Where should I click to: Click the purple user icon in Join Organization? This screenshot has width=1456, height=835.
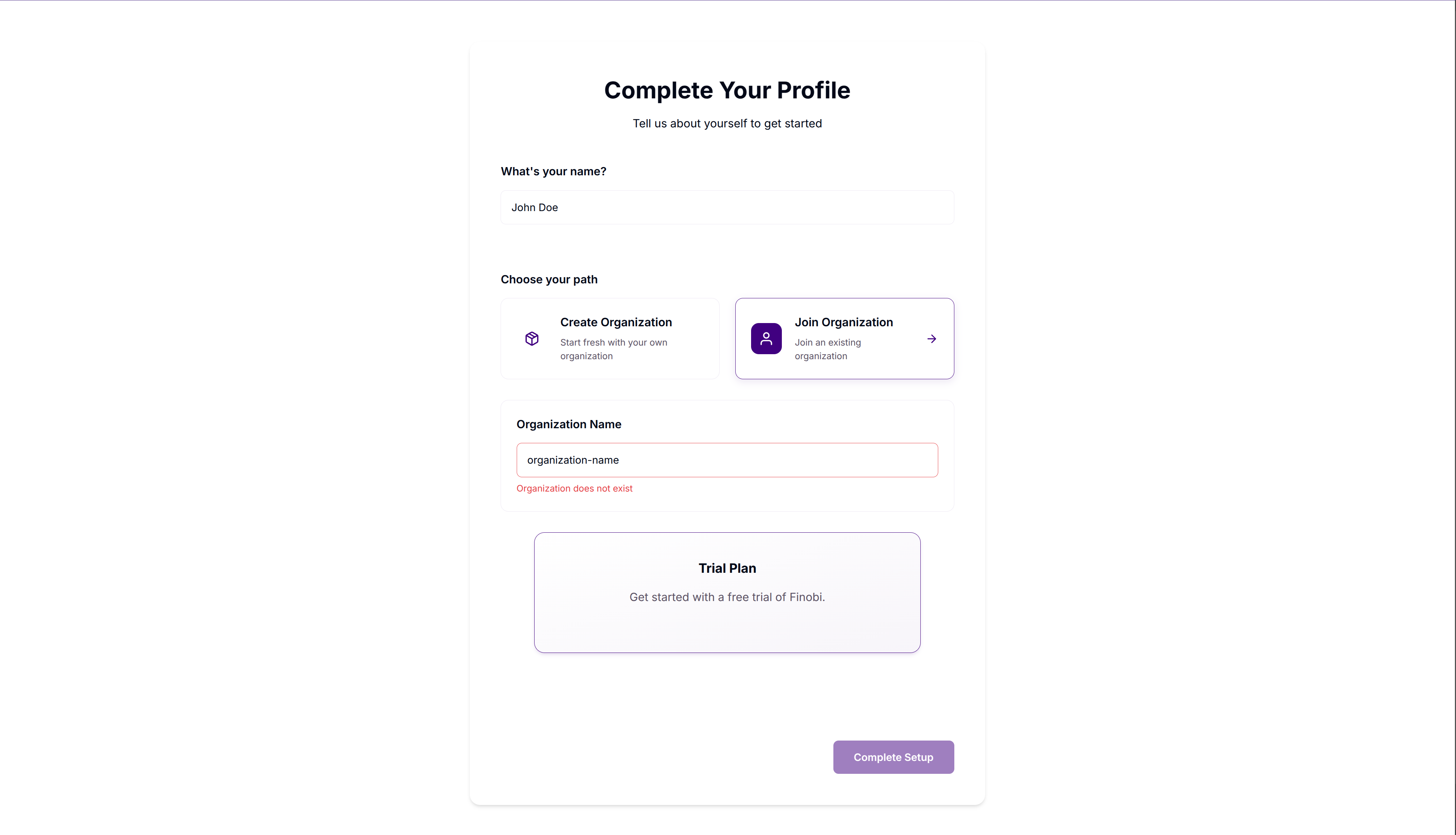766,339
